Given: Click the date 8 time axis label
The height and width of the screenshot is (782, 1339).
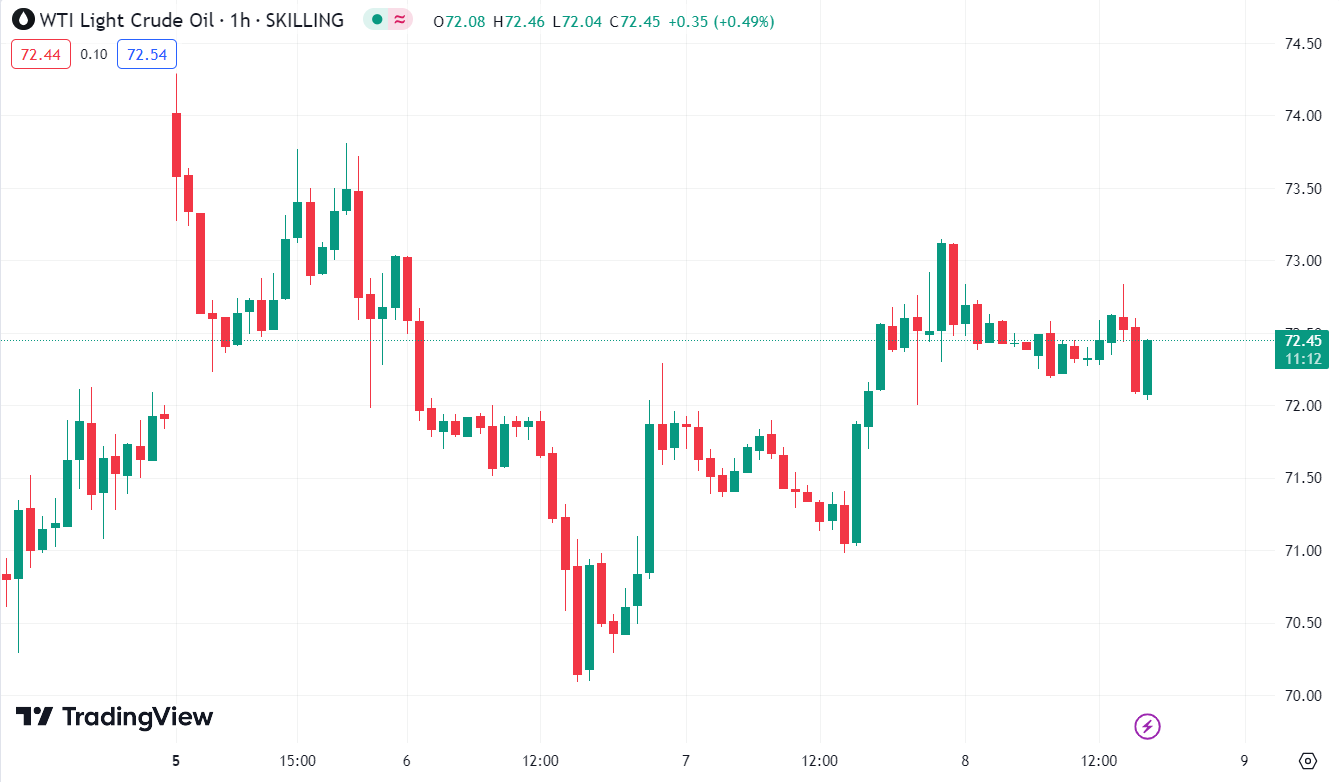Looking at the screenshot, I should [x=965, y=761].
